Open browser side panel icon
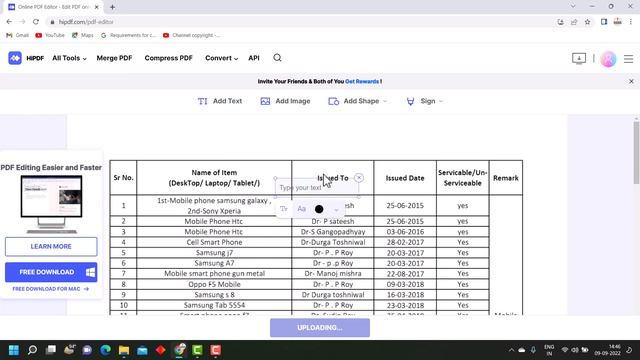Screen dimensions: 640x360 [604, 22]
